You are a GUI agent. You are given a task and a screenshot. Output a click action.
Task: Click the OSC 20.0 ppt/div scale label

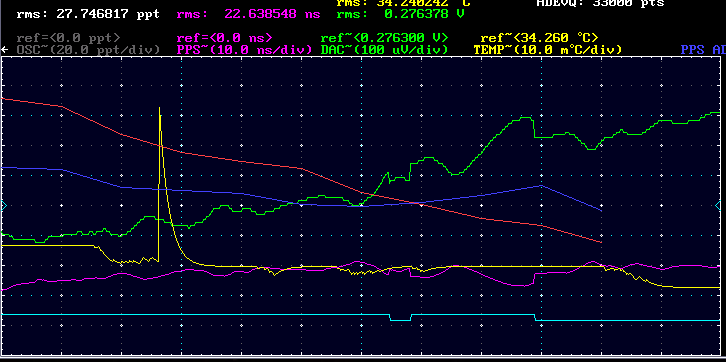pyautogui.click(x=88, y=50)
